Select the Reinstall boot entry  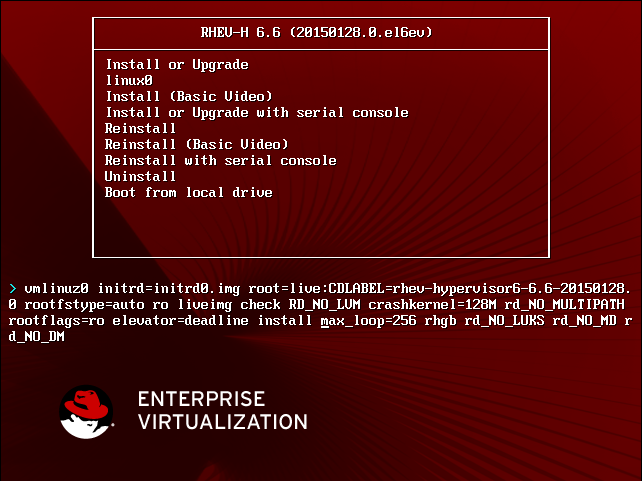[140, 128]
